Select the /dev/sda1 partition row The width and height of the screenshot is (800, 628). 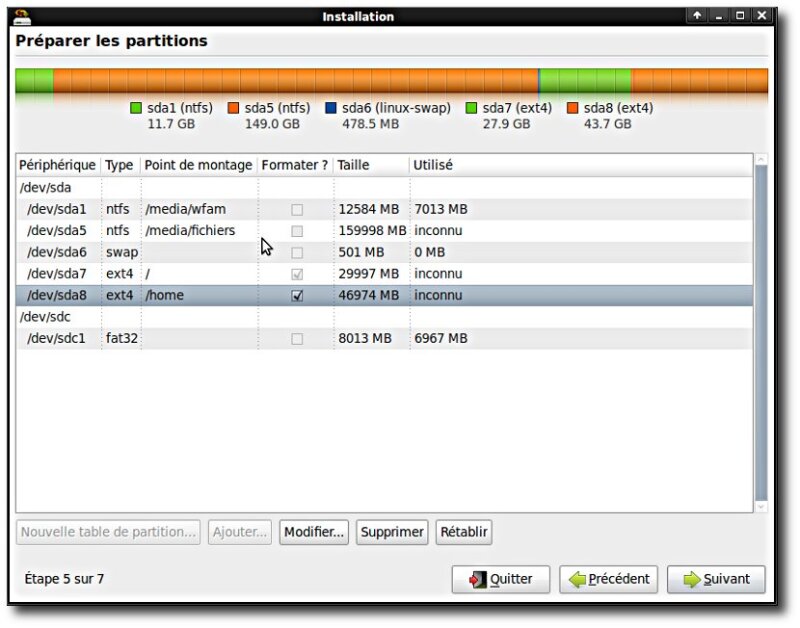pos(384,209)
